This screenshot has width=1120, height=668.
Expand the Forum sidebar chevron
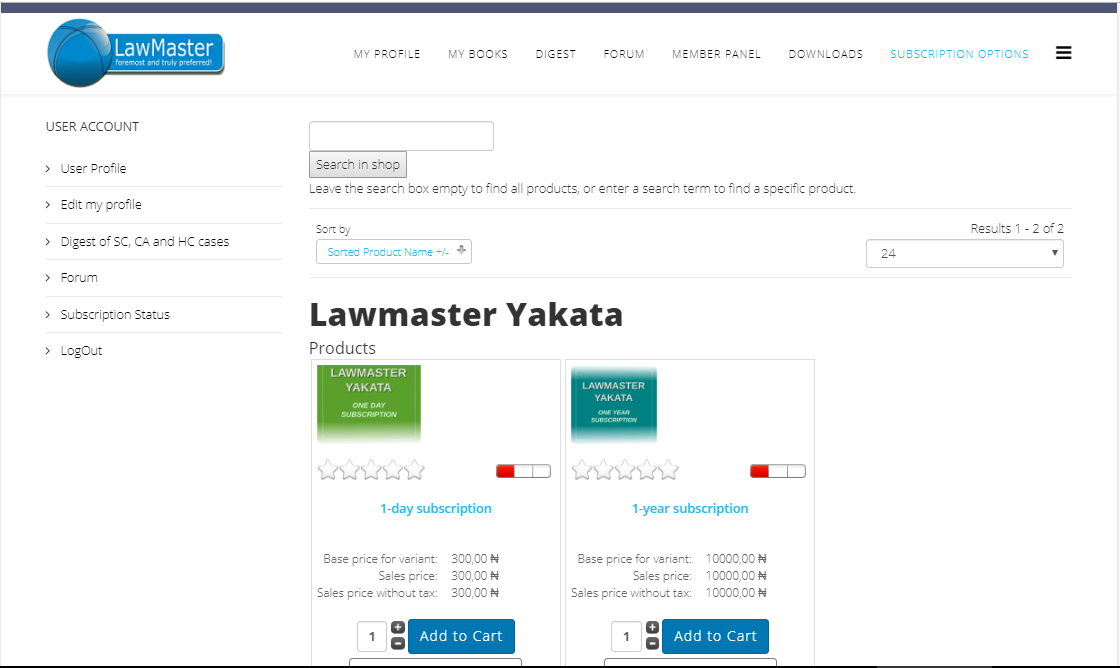pyautogui.click(x=48, y=278)
